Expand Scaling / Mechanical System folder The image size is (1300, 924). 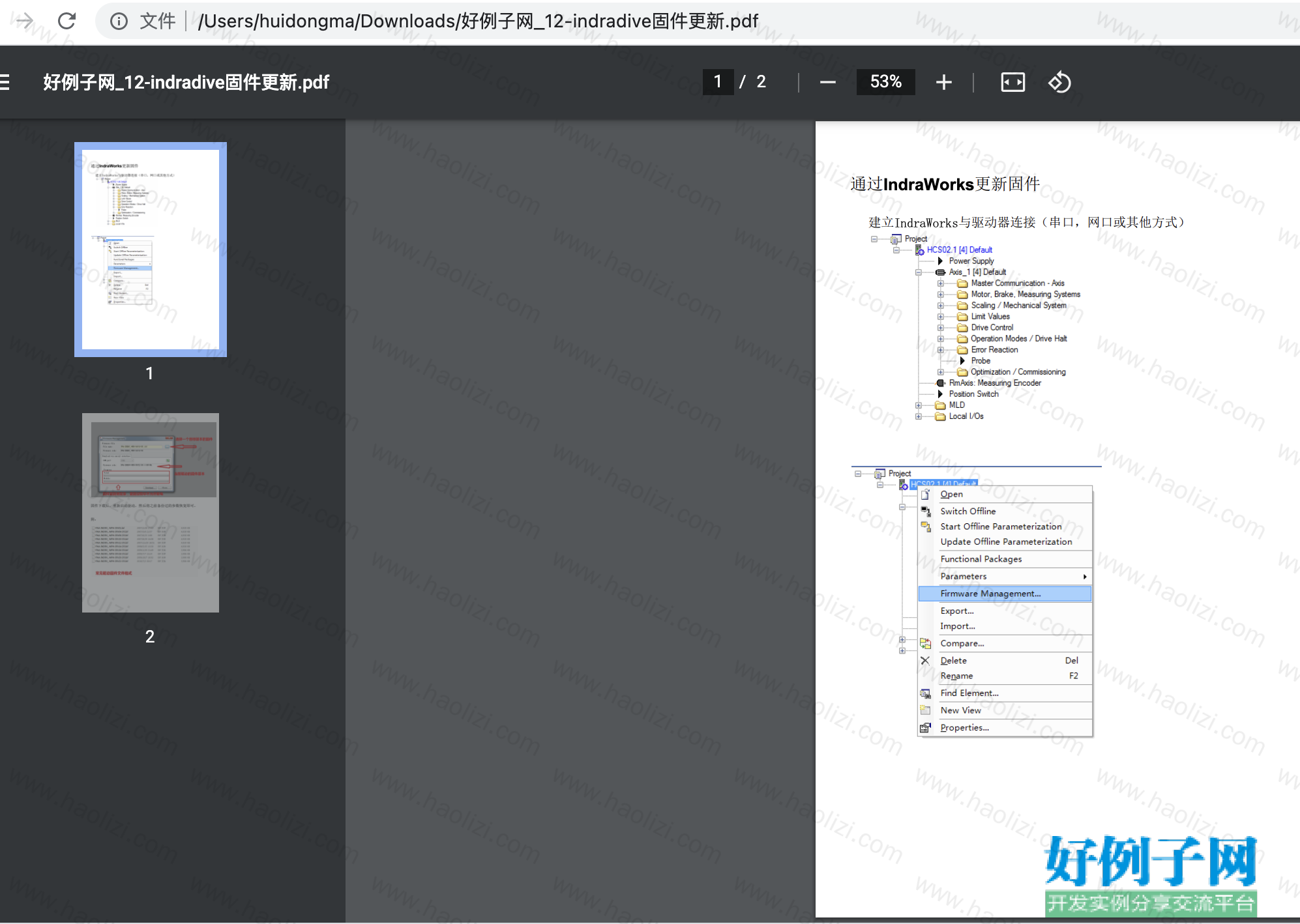[x=940, y=306]
